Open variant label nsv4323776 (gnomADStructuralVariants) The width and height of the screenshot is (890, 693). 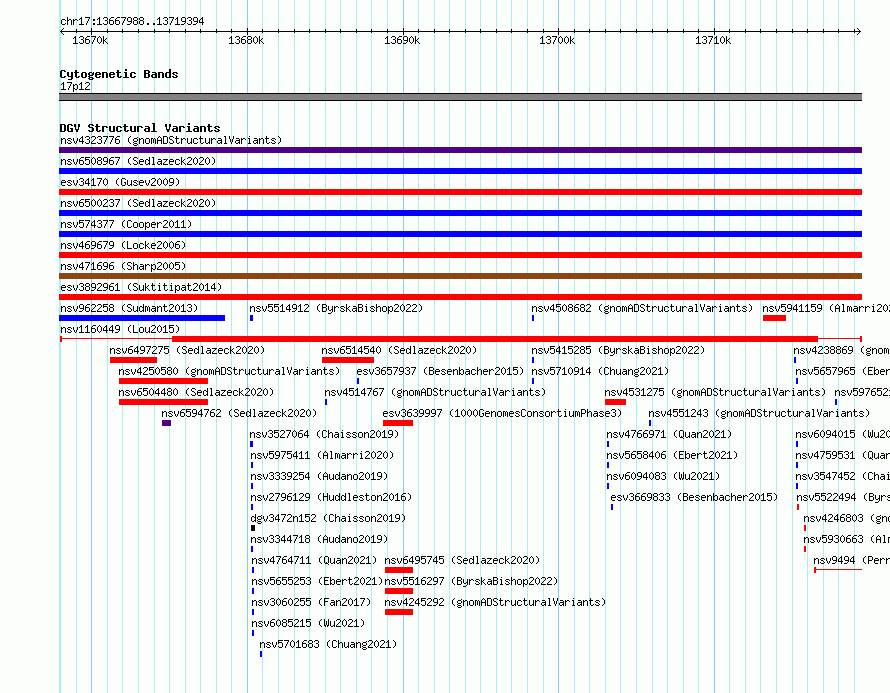point(171,140)
